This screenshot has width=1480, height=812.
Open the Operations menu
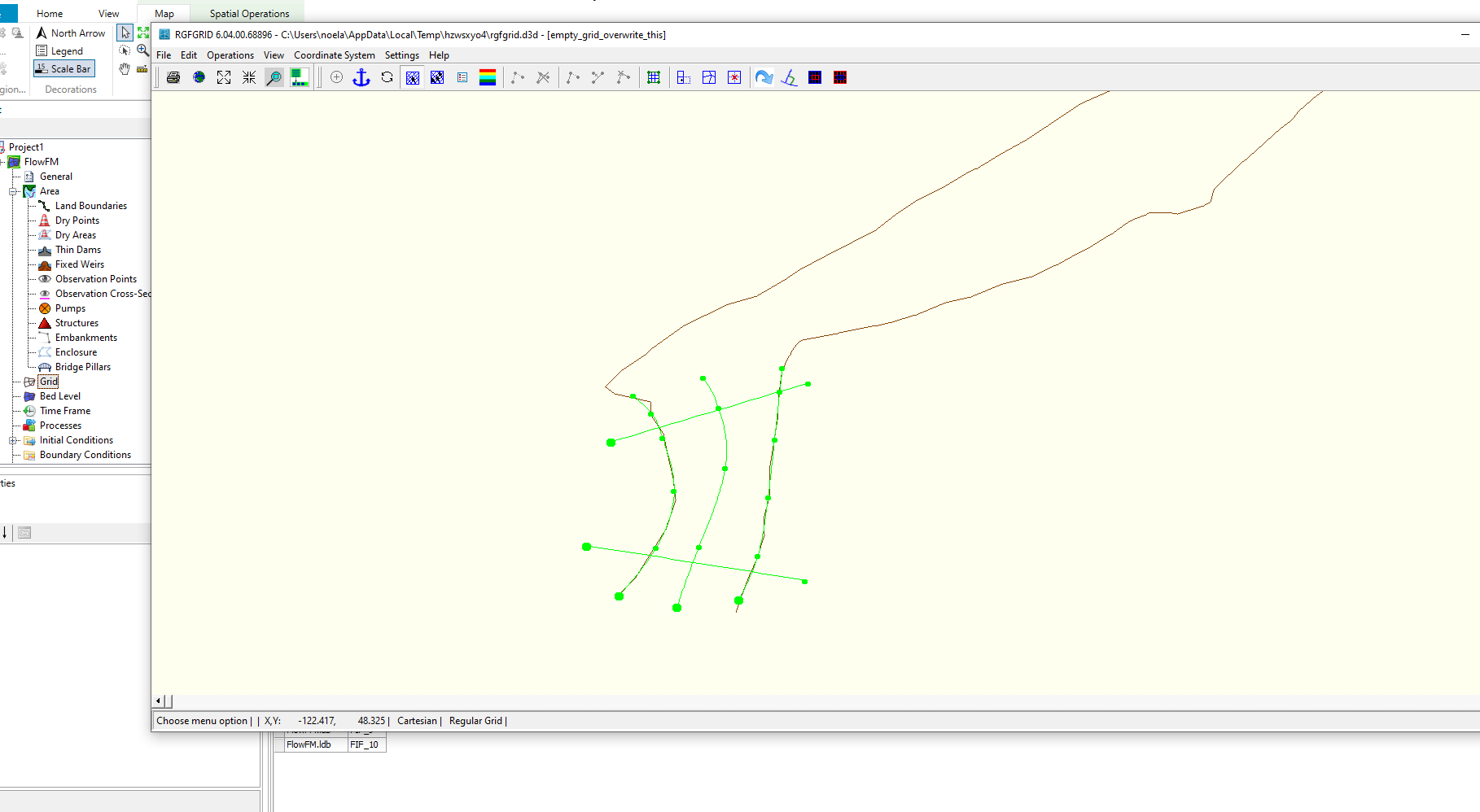click(x=230, y=55)
